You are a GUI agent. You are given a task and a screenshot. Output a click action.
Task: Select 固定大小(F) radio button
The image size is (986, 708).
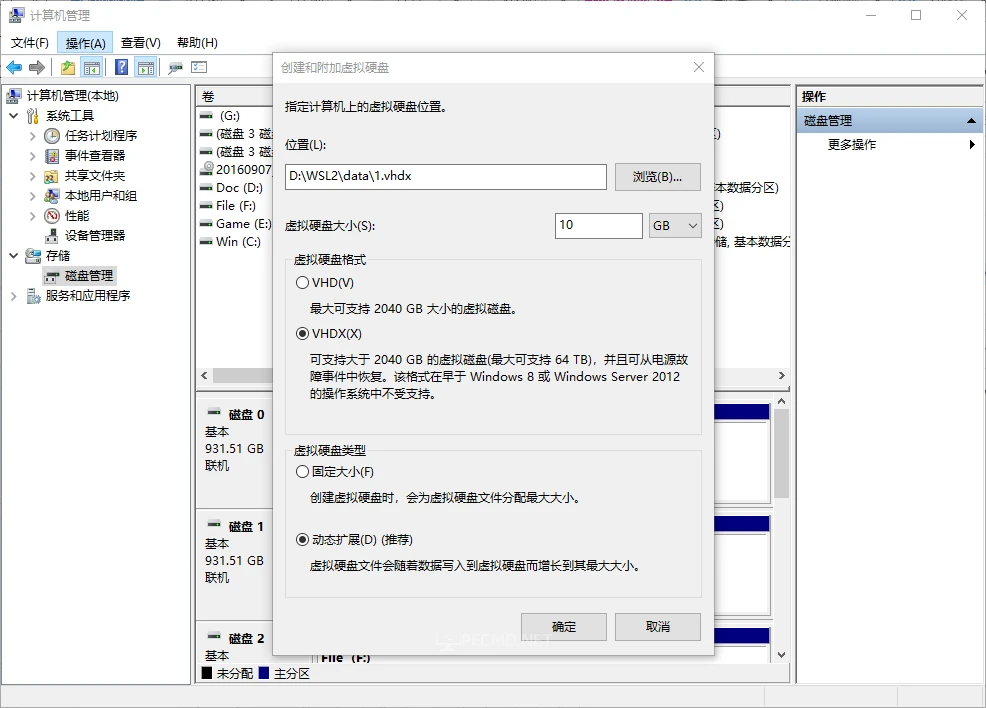pos(302,472)
